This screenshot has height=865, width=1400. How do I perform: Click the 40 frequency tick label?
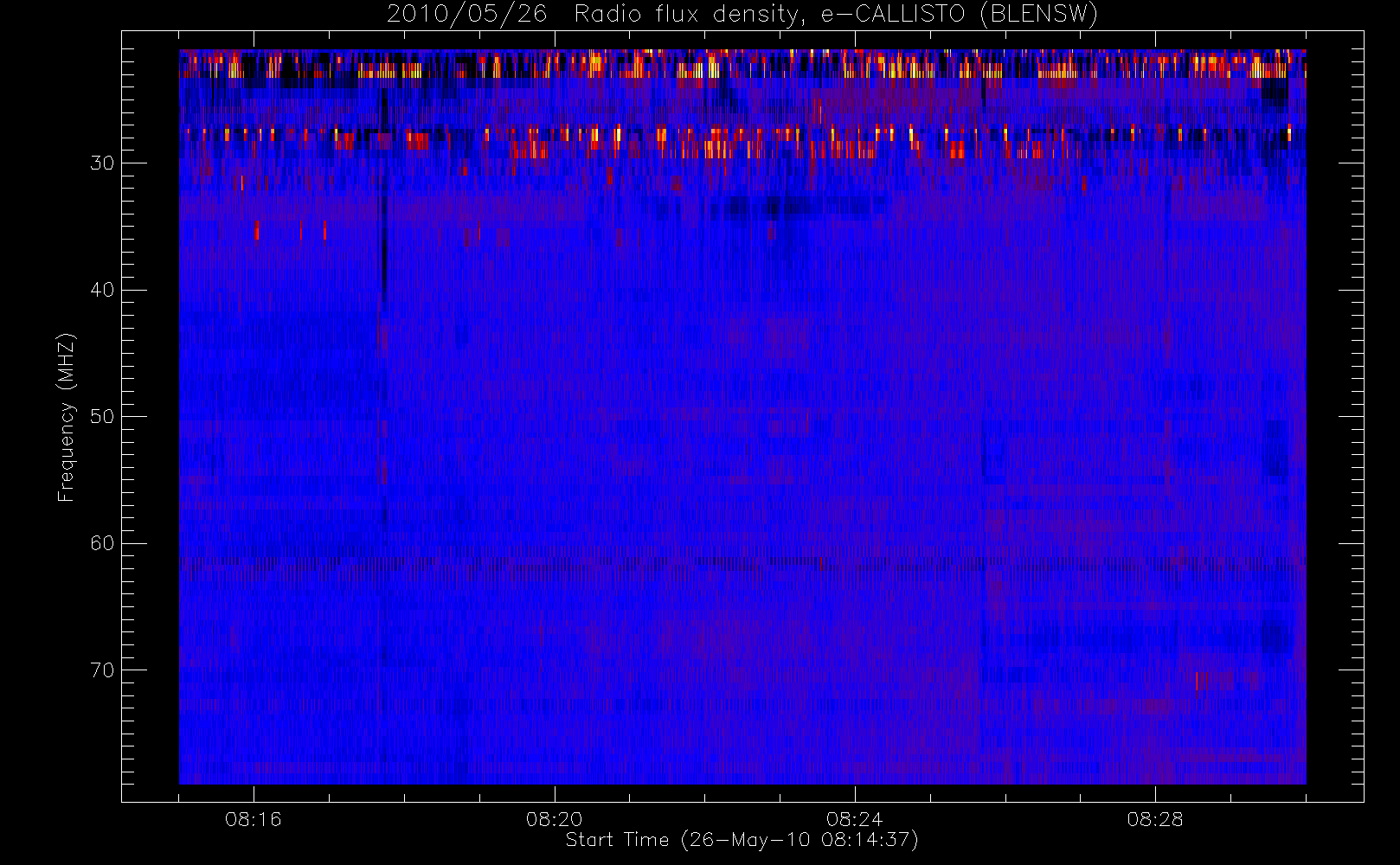click(x=102, y=290)
